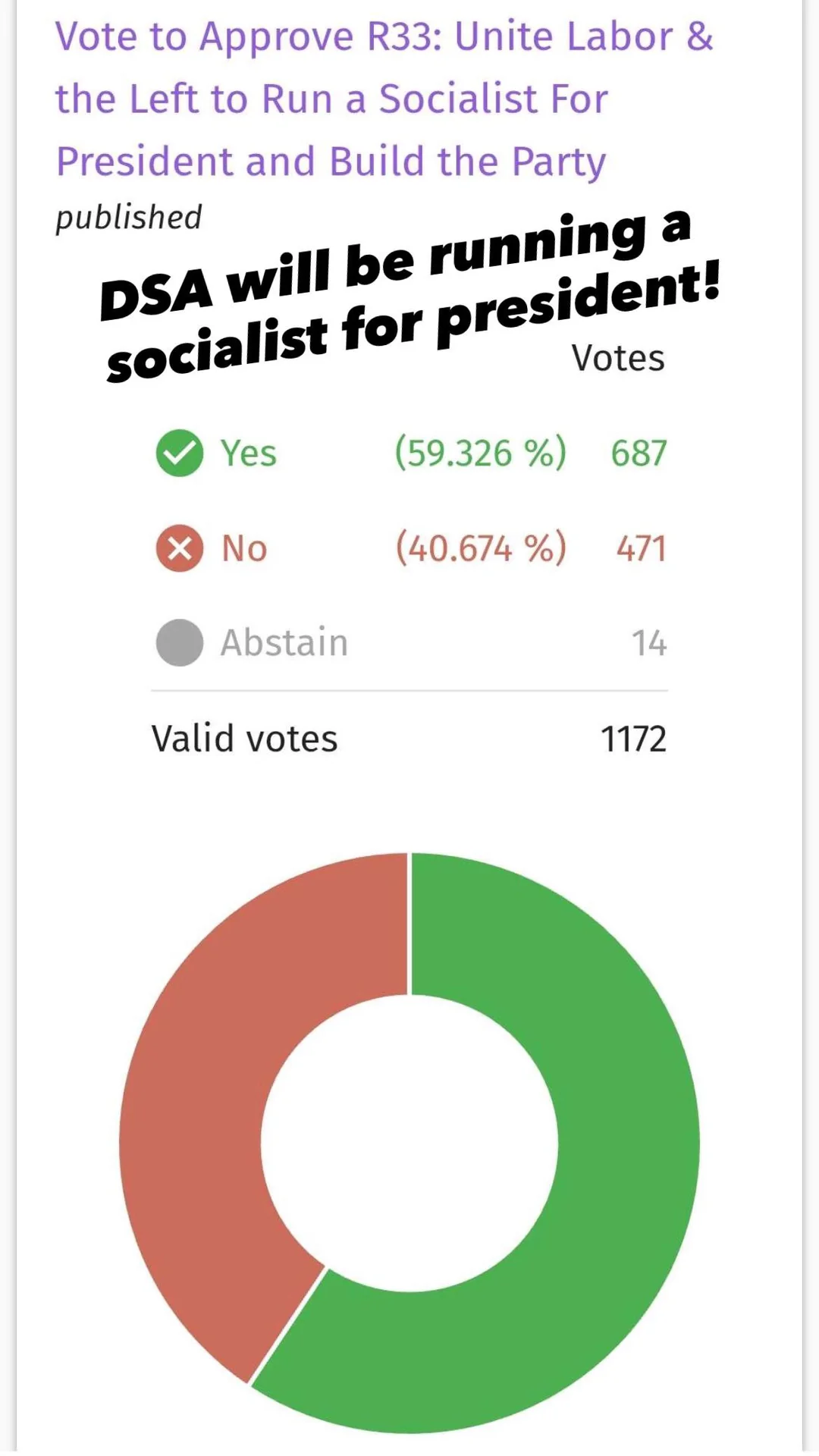Click the No vote count 471
Viewport: 819px width, 1456px height.
click(x=641, y=548)
